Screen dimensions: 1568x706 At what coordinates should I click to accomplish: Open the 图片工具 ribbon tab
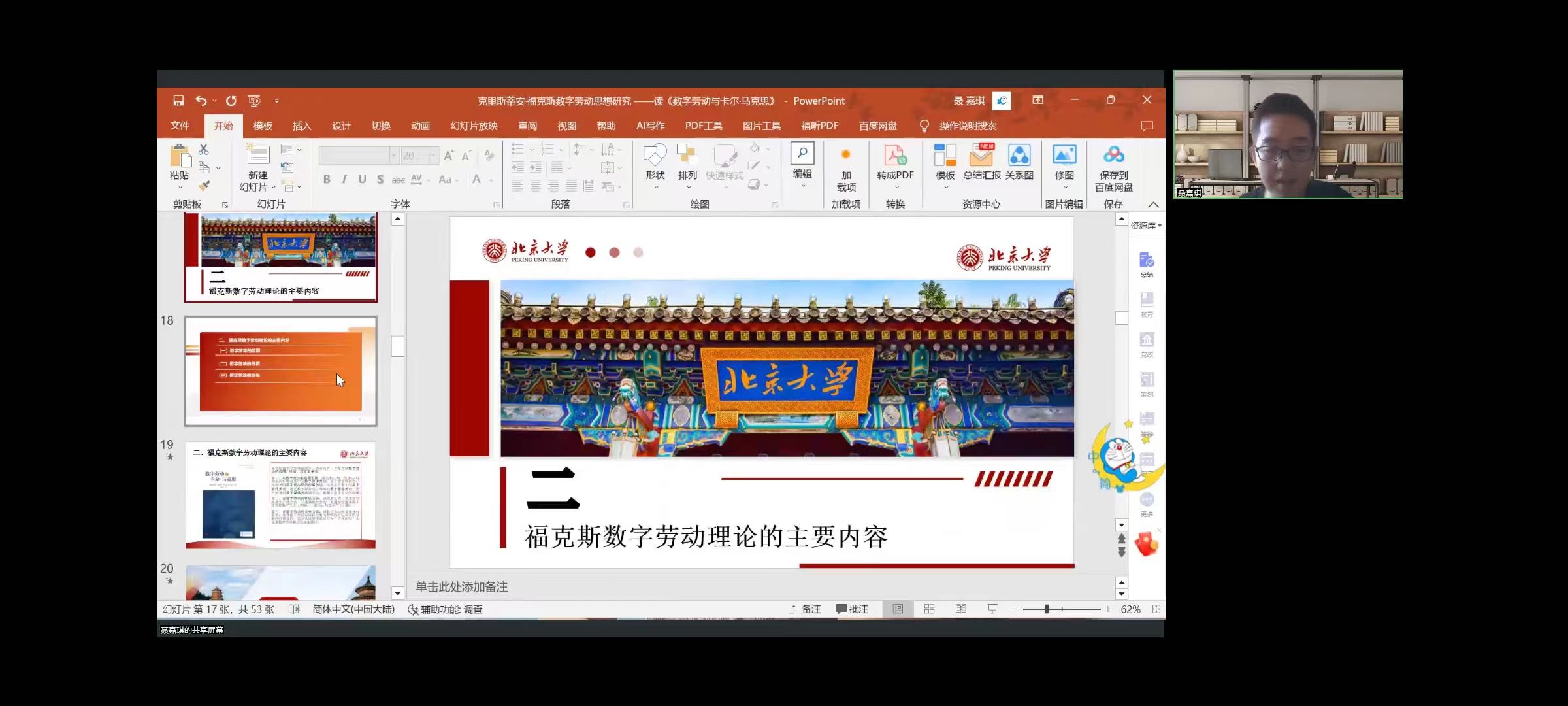(761, 126)
